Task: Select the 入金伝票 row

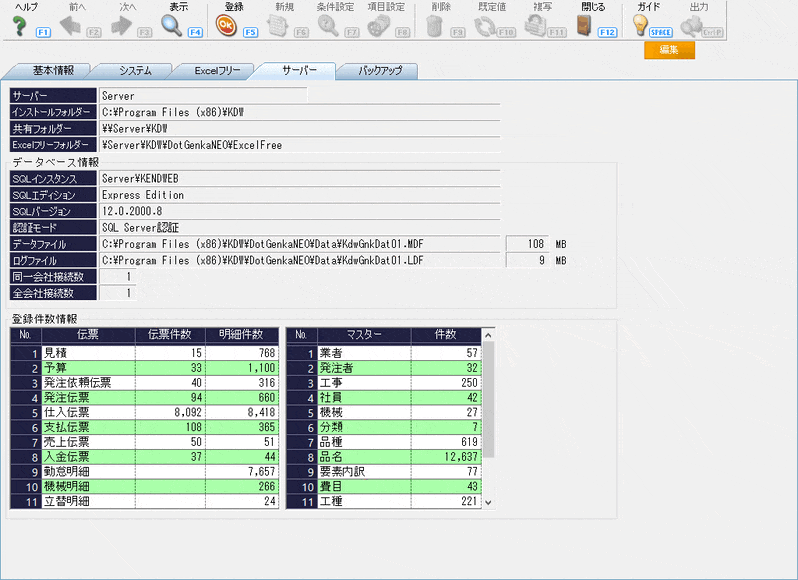Action: 145,456
